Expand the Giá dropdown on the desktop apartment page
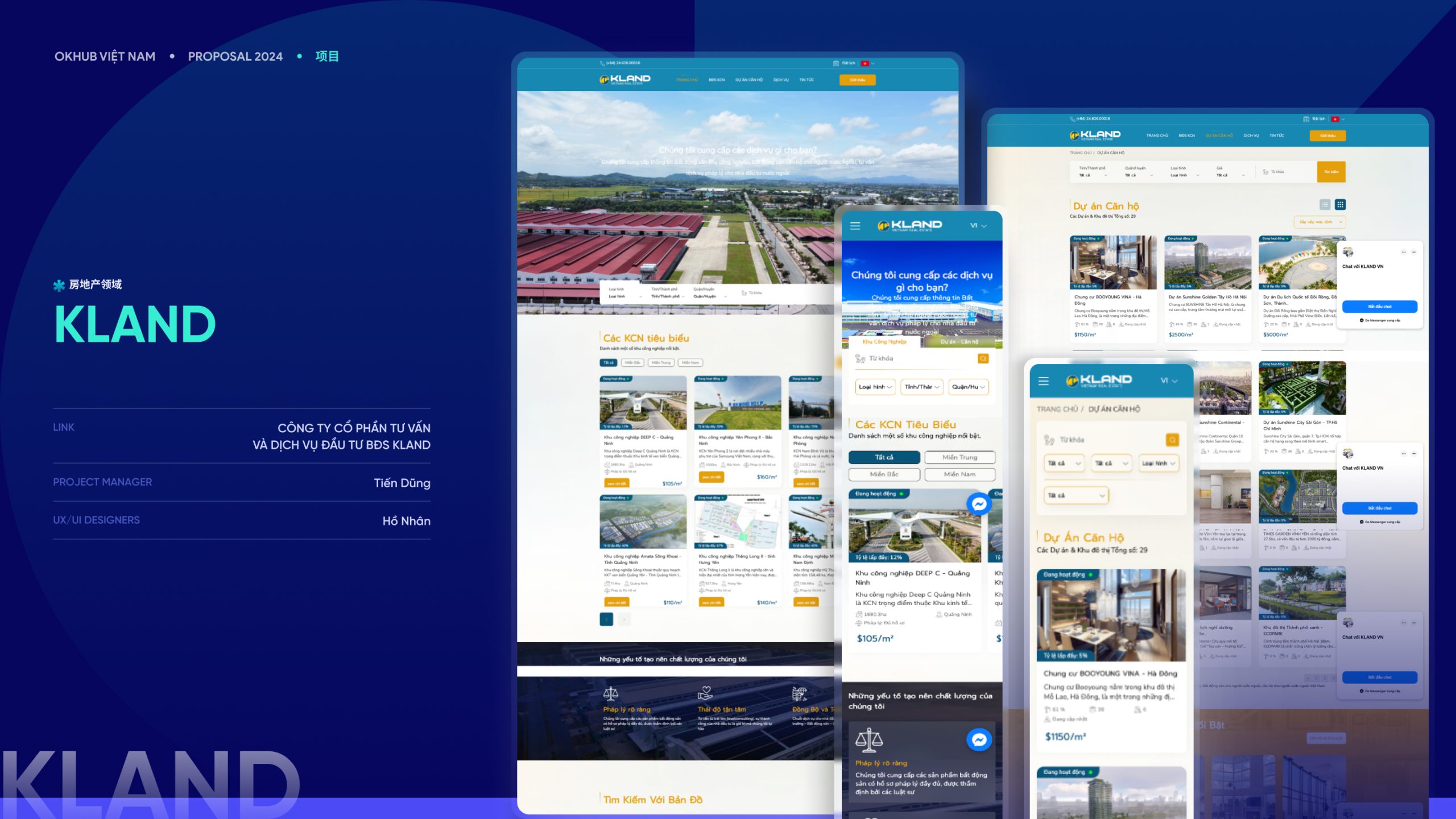The image size is (1456, 819). (x=1231, y=175)
